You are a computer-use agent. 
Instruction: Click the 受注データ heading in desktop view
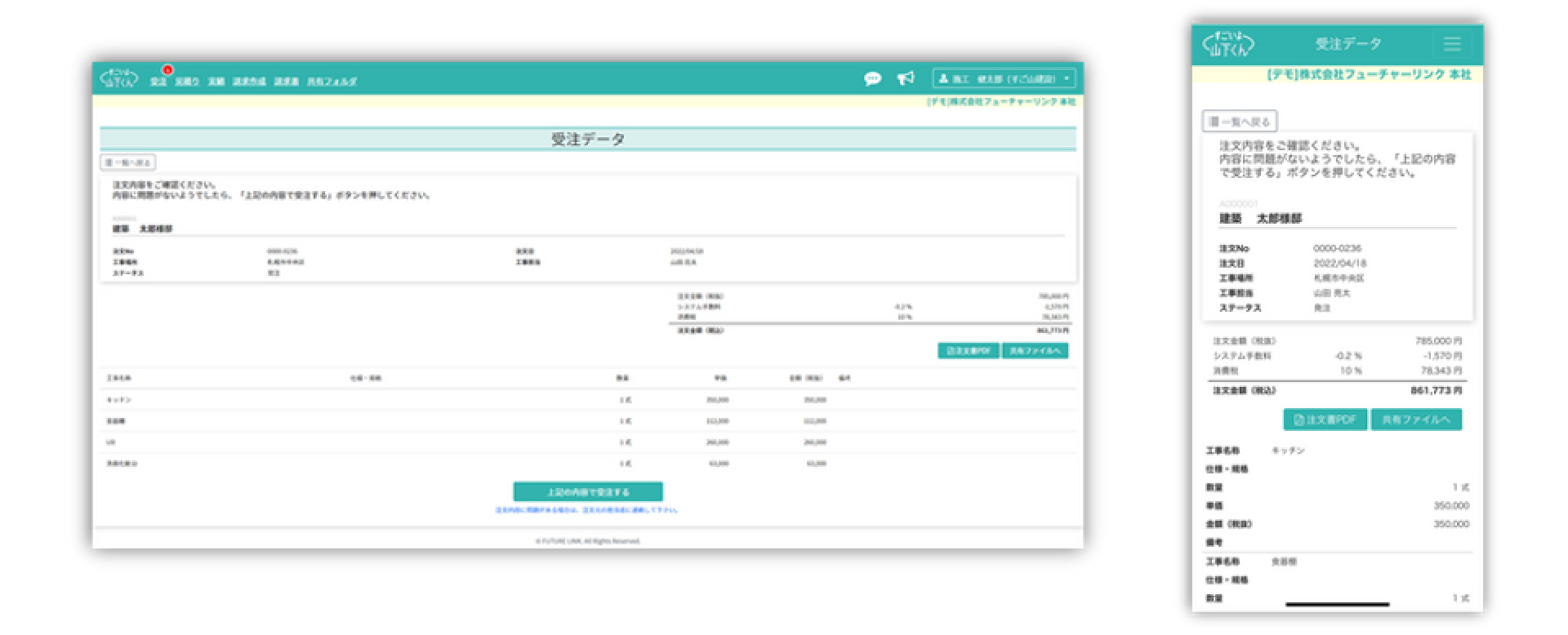coord(588,140)
